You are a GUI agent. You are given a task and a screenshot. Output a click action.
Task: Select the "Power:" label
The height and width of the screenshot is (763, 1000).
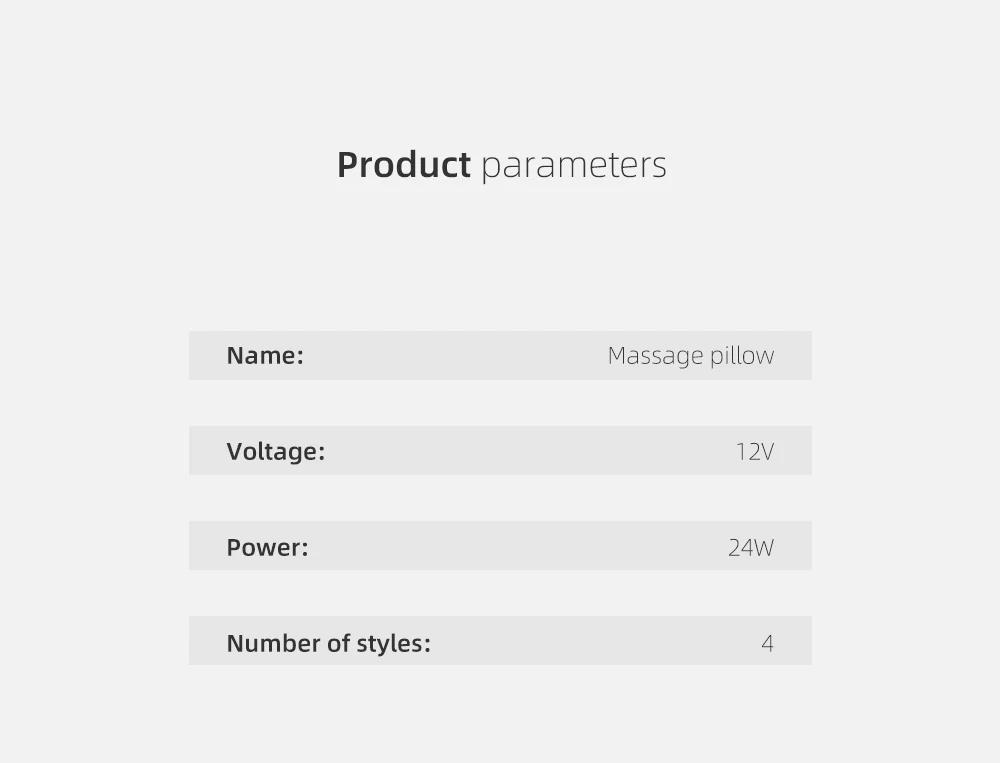(x=267, y=547)
